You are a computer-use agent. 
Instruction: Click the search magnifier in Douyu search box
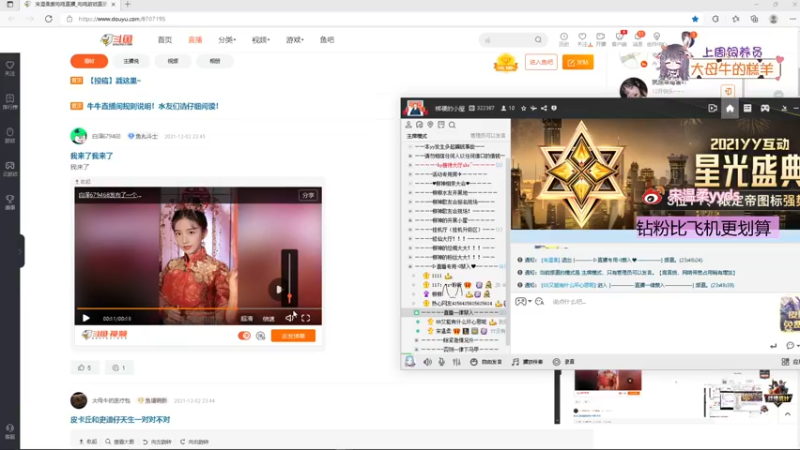click(538, 40)
